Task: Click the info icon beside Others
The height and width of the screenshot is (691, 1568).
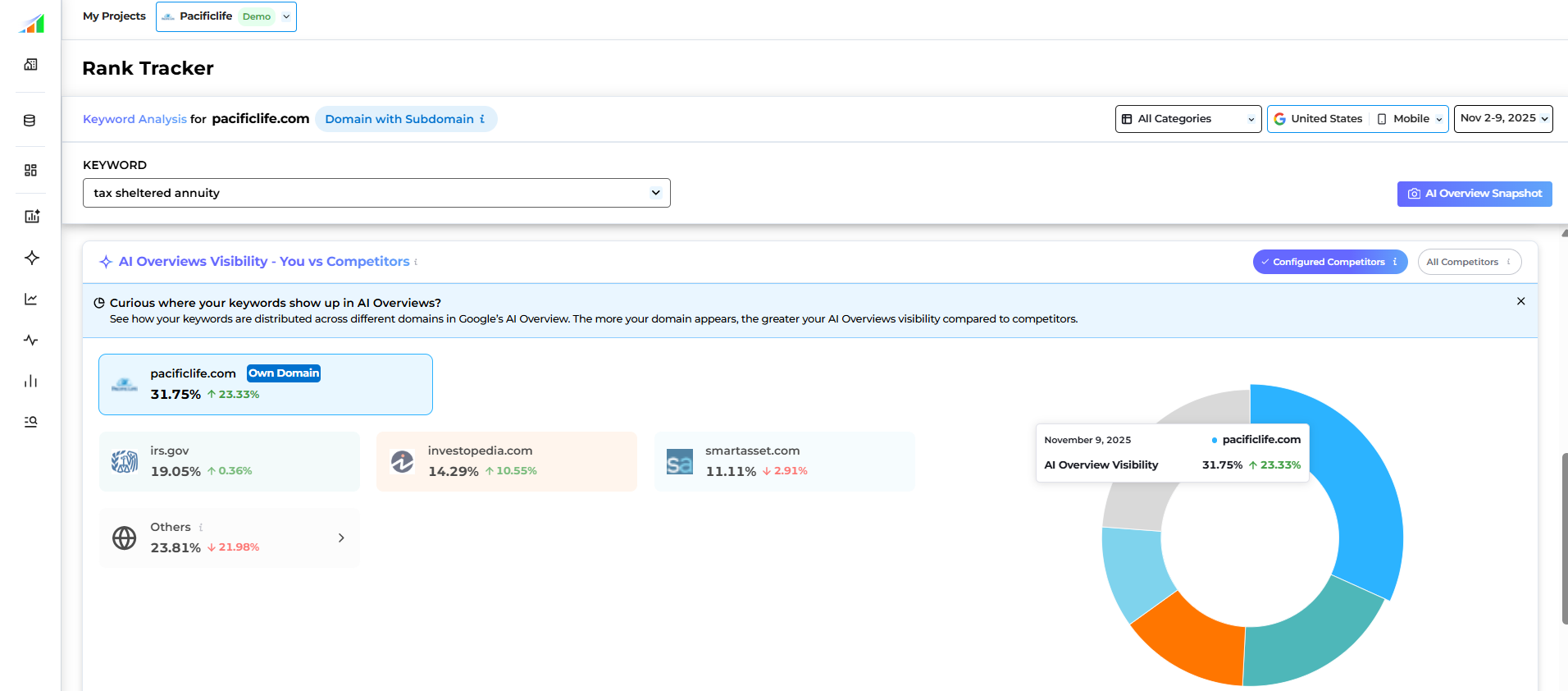Action: tap(201, 528)
